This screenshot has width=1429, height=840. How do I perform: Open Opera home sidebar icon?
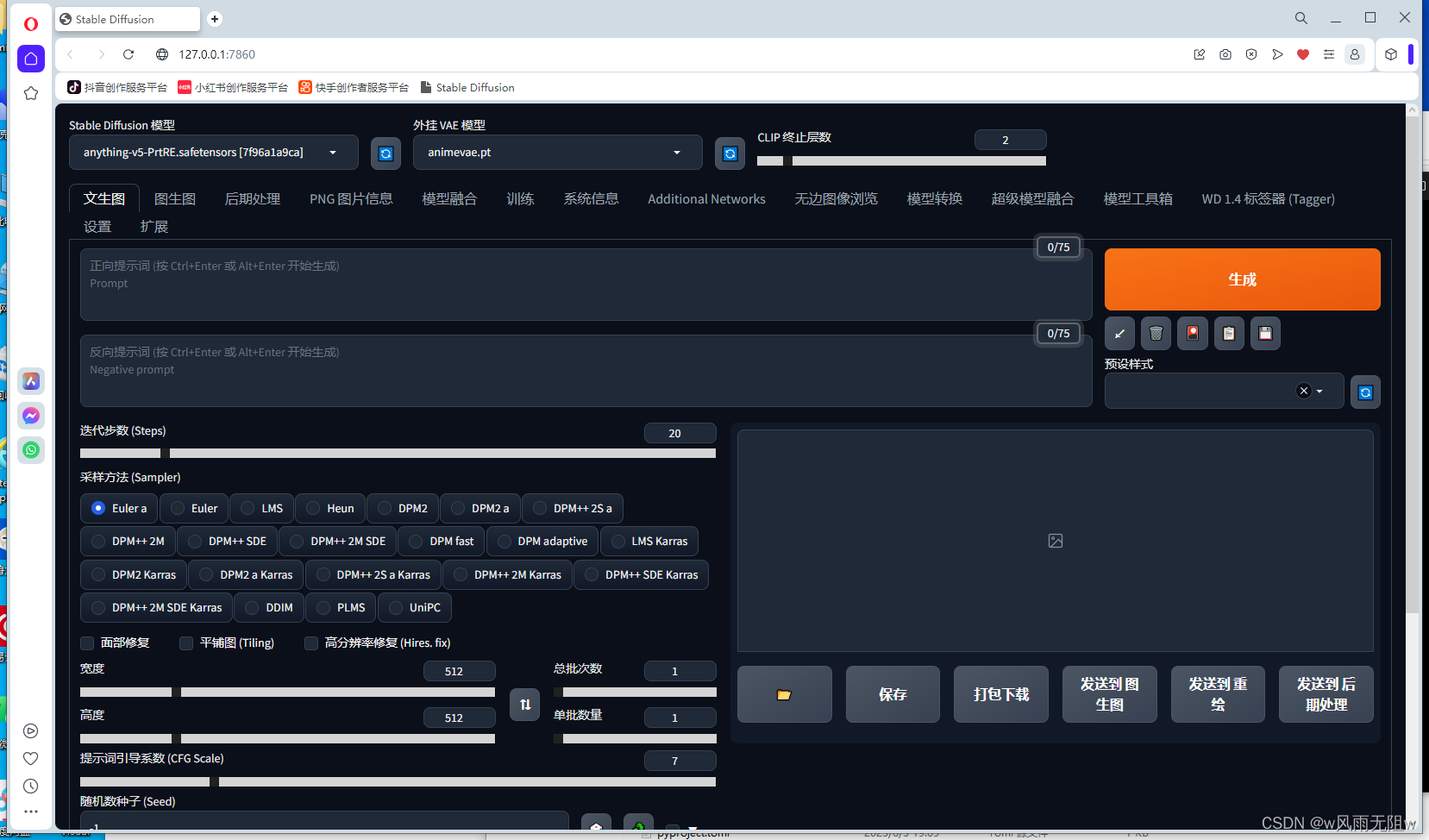point(31,59)
